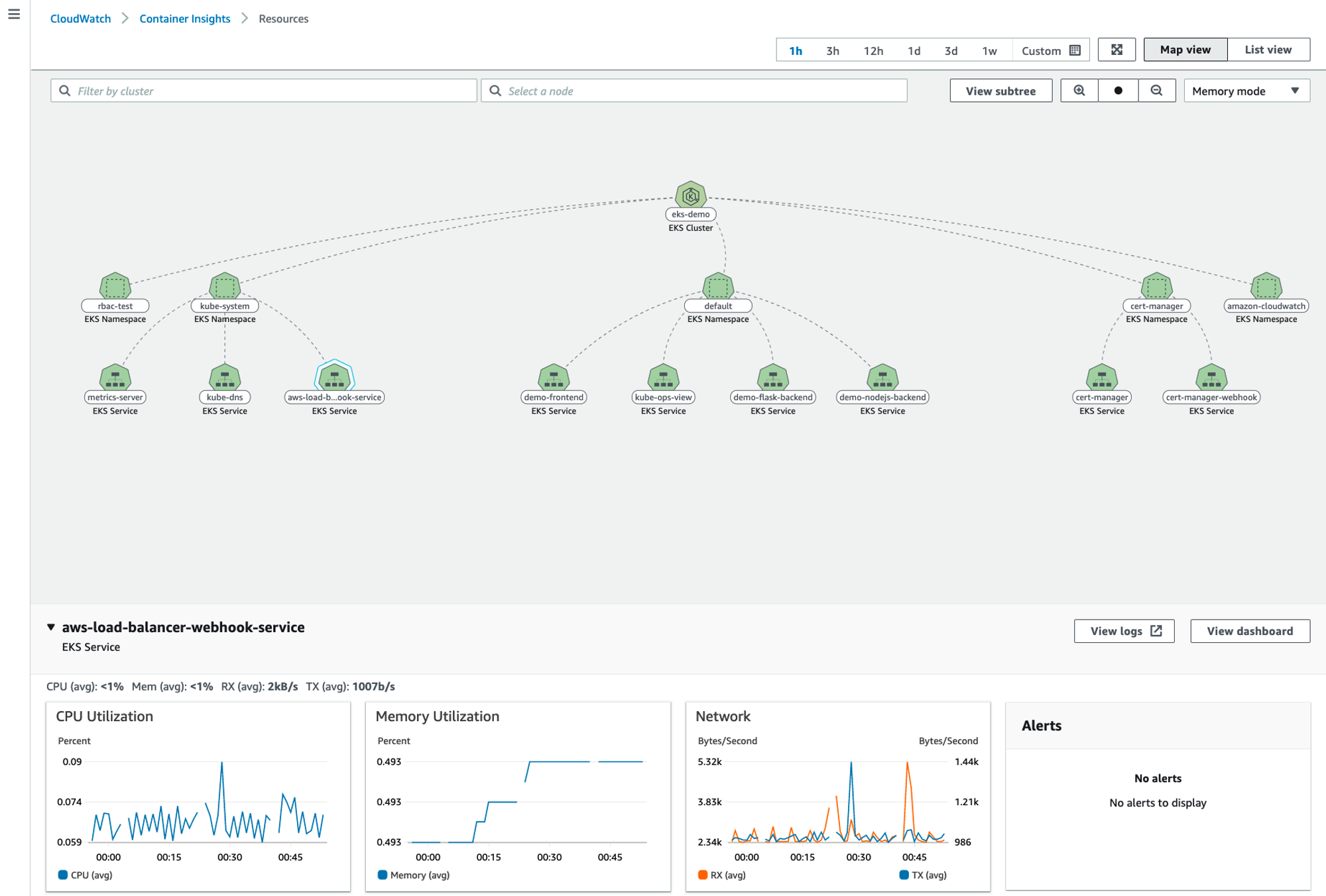Viewport: 1326px width, 896px height.
Task: Select the 3h time range
Action: point(833,51)
